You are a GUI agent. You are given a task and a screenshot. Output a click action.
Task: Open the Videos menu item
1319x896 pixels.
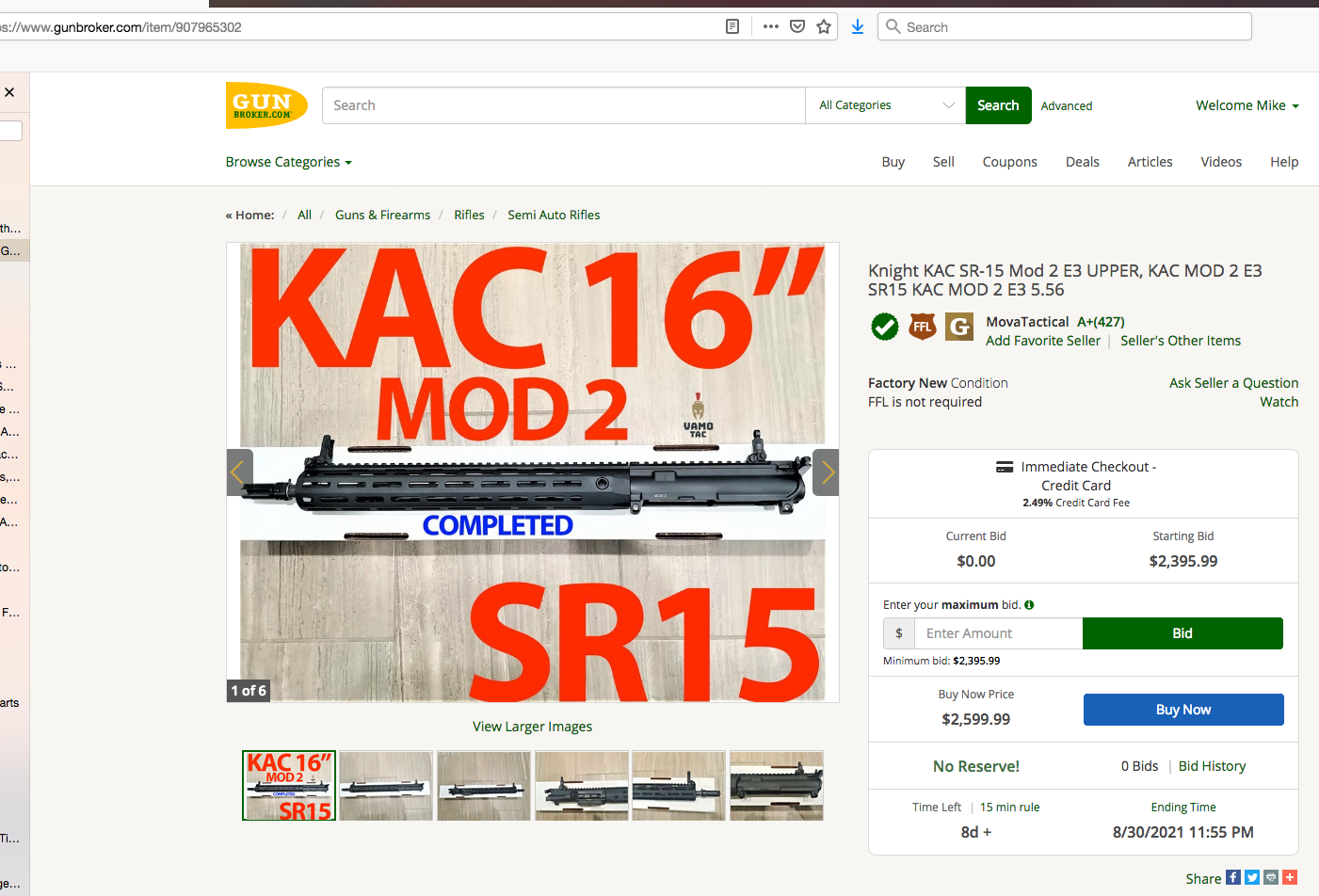coord(1221,162)
